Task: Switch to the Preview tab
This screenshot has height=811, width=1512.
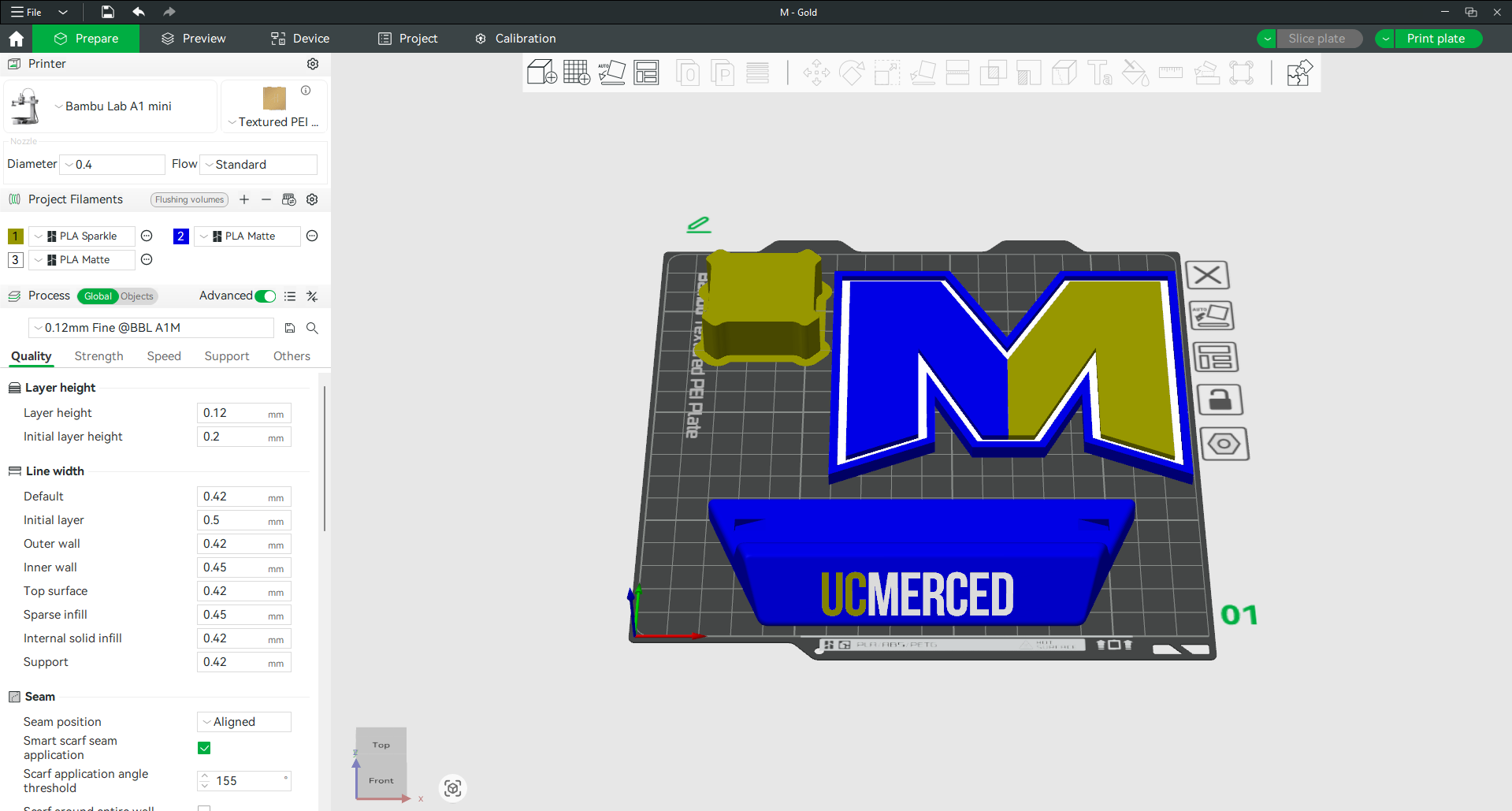Action: point(194,39)
